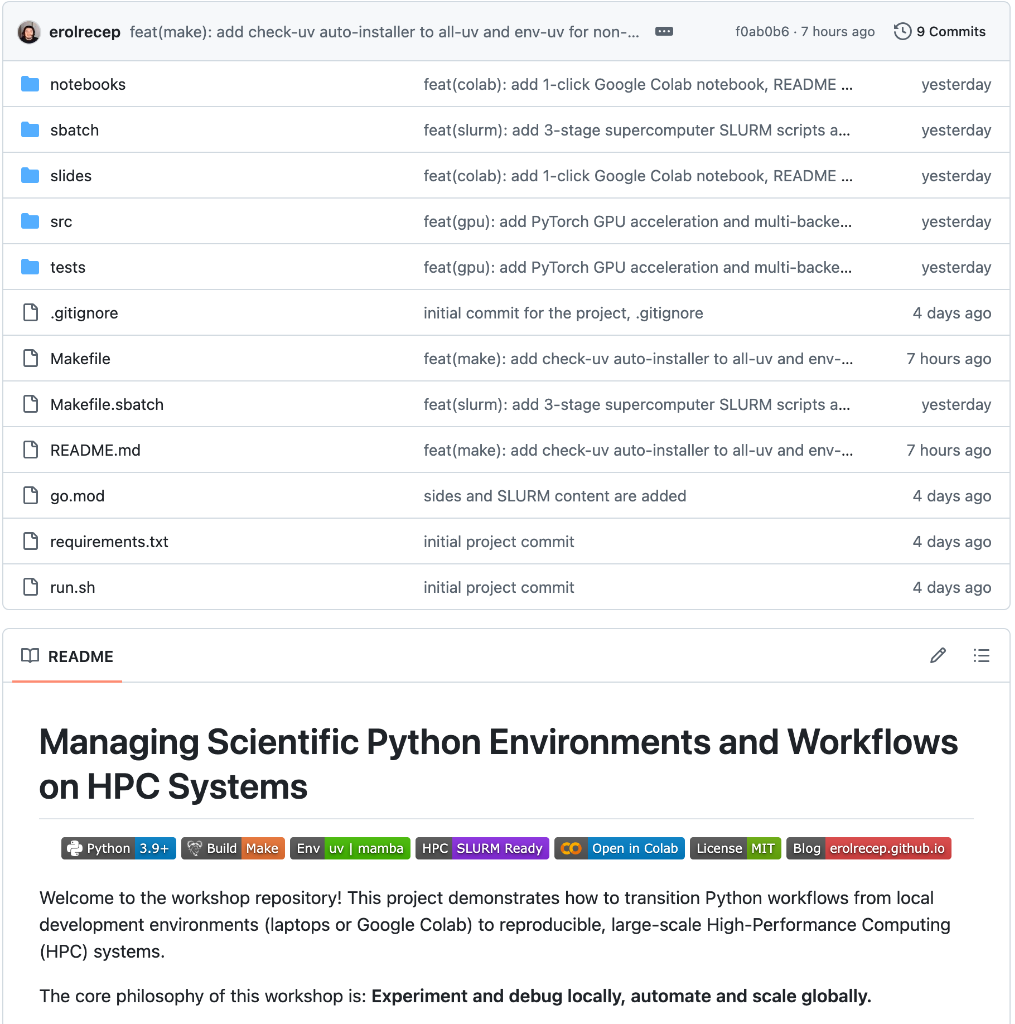This screenshot has height=1024, width=1015.
Task: Click the README main heading title
Action: [498, 764]
